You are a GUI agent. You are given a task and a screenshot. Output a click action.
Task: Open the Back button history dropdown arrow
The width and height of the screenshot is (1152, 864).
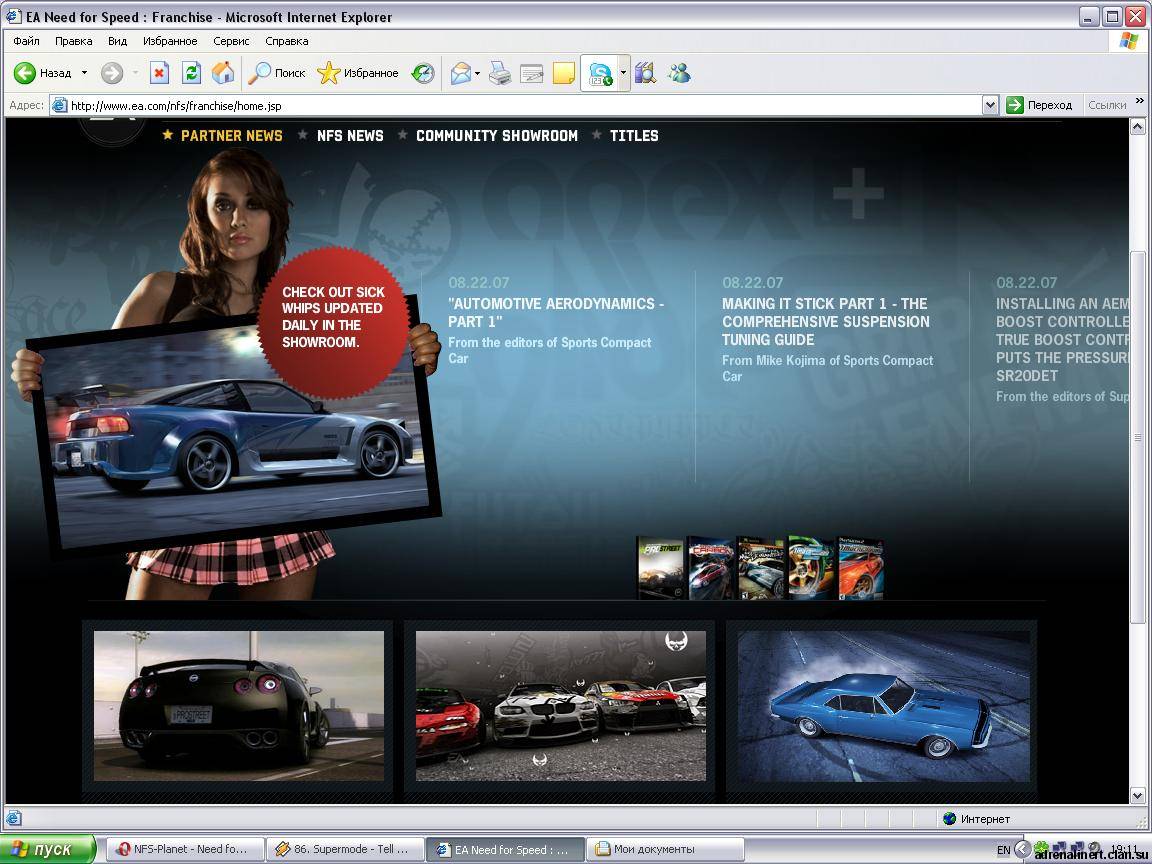pyautogui.click(x=84, y=73)
